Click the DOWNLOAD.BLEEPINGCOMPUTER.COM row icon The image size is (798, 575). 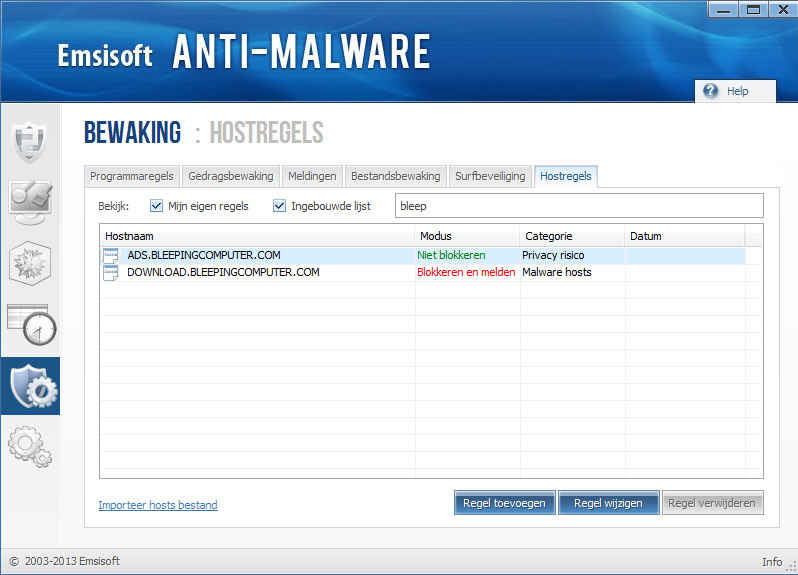(110, 272)
